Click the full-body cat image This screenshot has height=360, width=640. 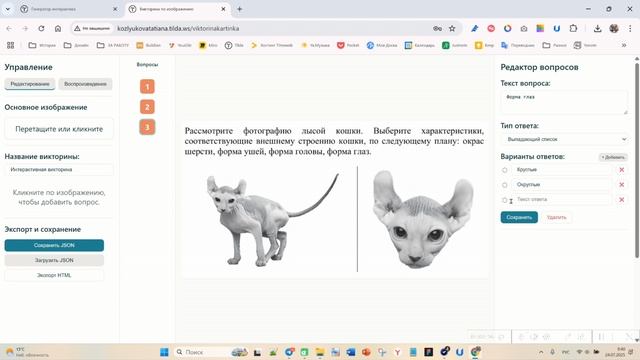click(273, 220)
